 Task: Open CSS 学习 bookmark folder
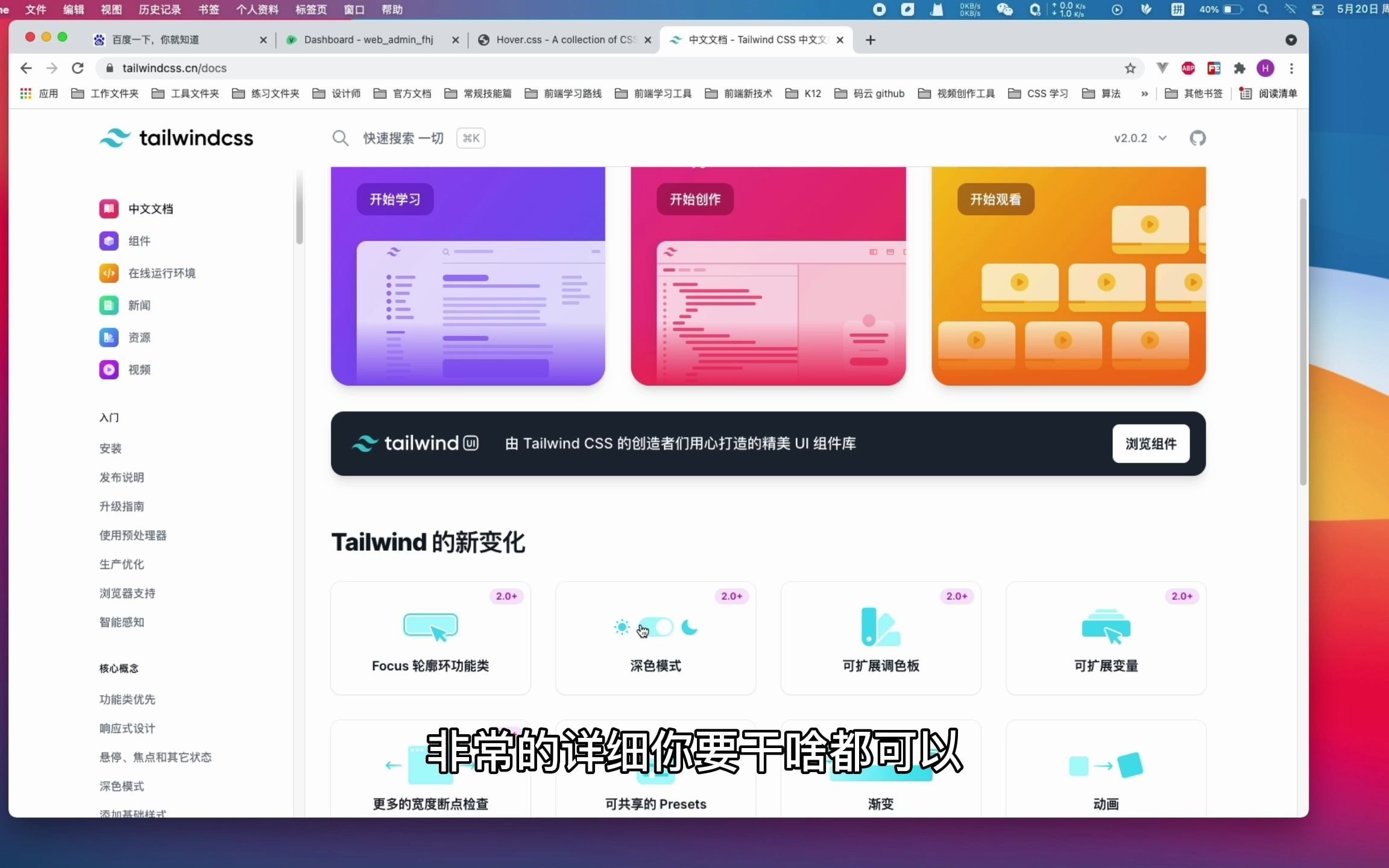(x=1038, y=93)
